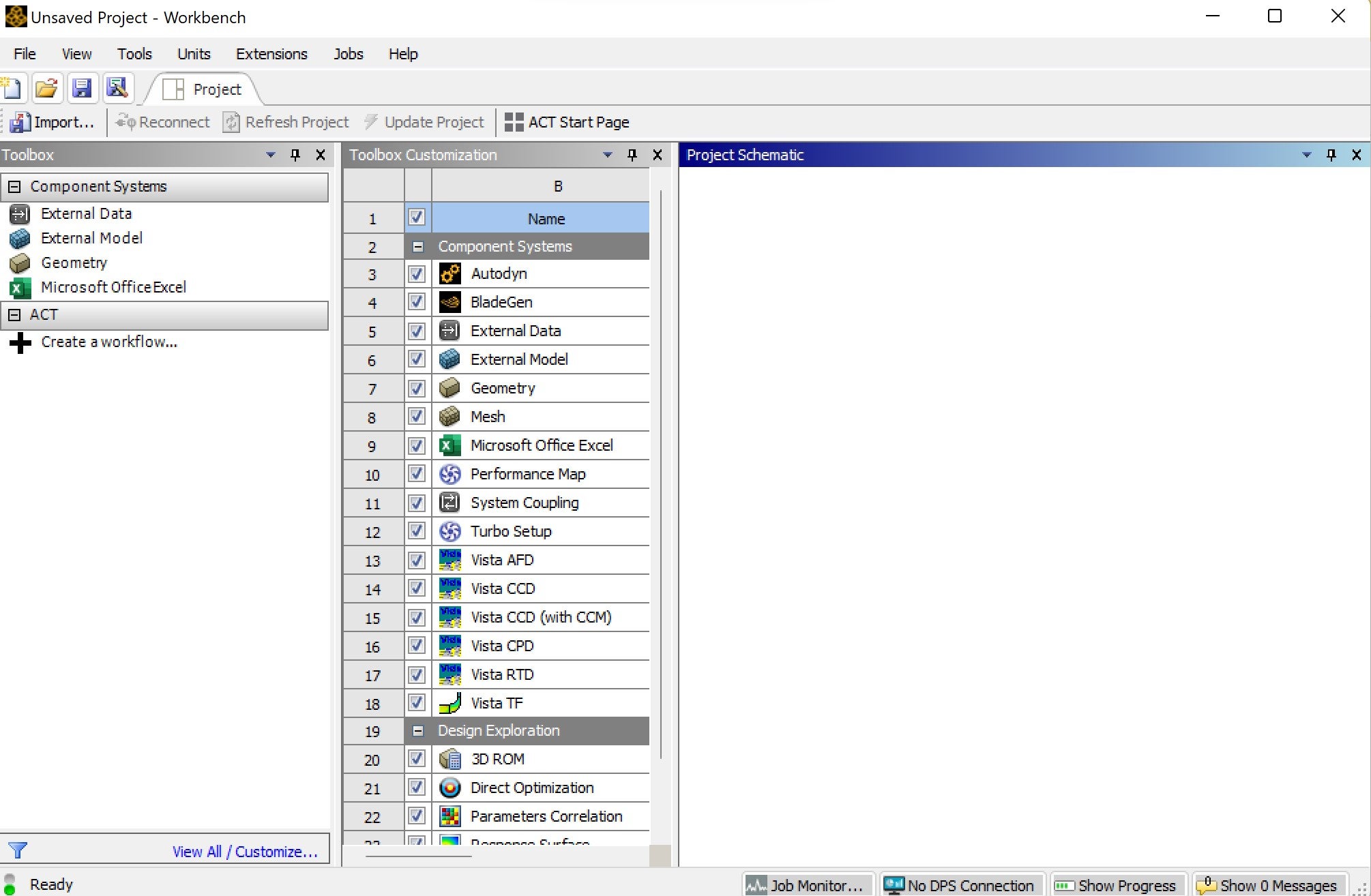Click the filter funnel icon in Toolbox
The image size is (1371, 896).
(18, 850)
